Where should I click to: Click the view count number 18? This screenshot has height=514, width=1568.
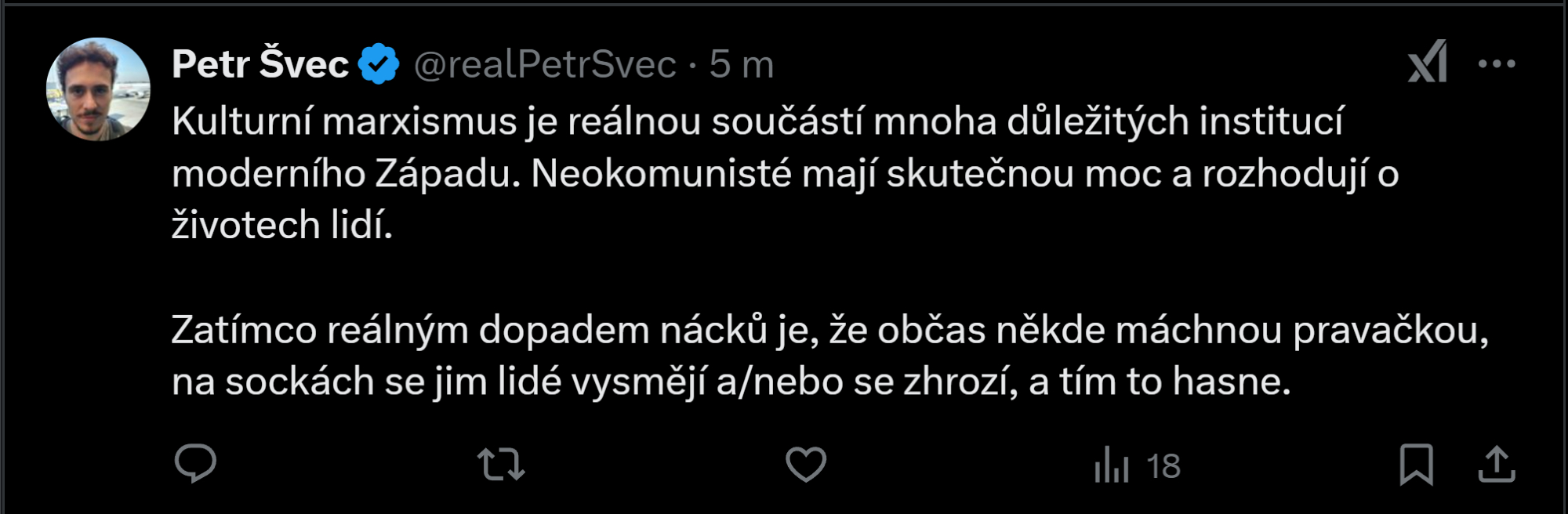(x=1163, y=467)
